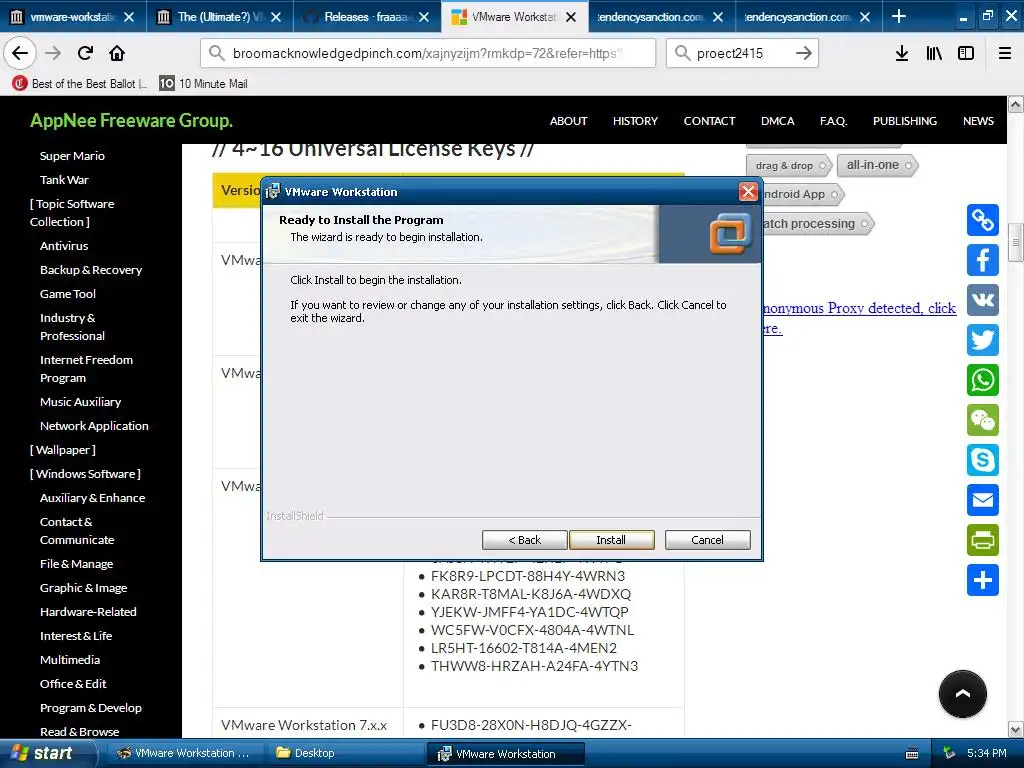1024x768 pixels.
Task: Open the browser hamburger menu
Action: click(x=1005, y=53)
